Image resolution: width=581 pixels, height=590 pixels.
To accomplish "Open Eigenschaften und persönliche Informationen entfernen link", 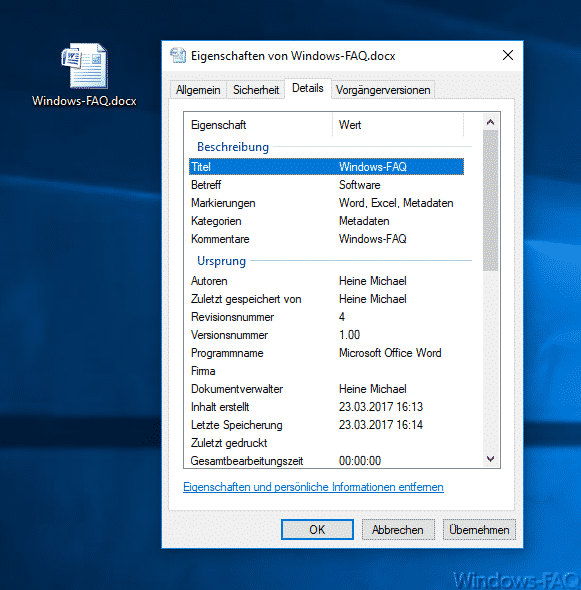I will point(313,487).
